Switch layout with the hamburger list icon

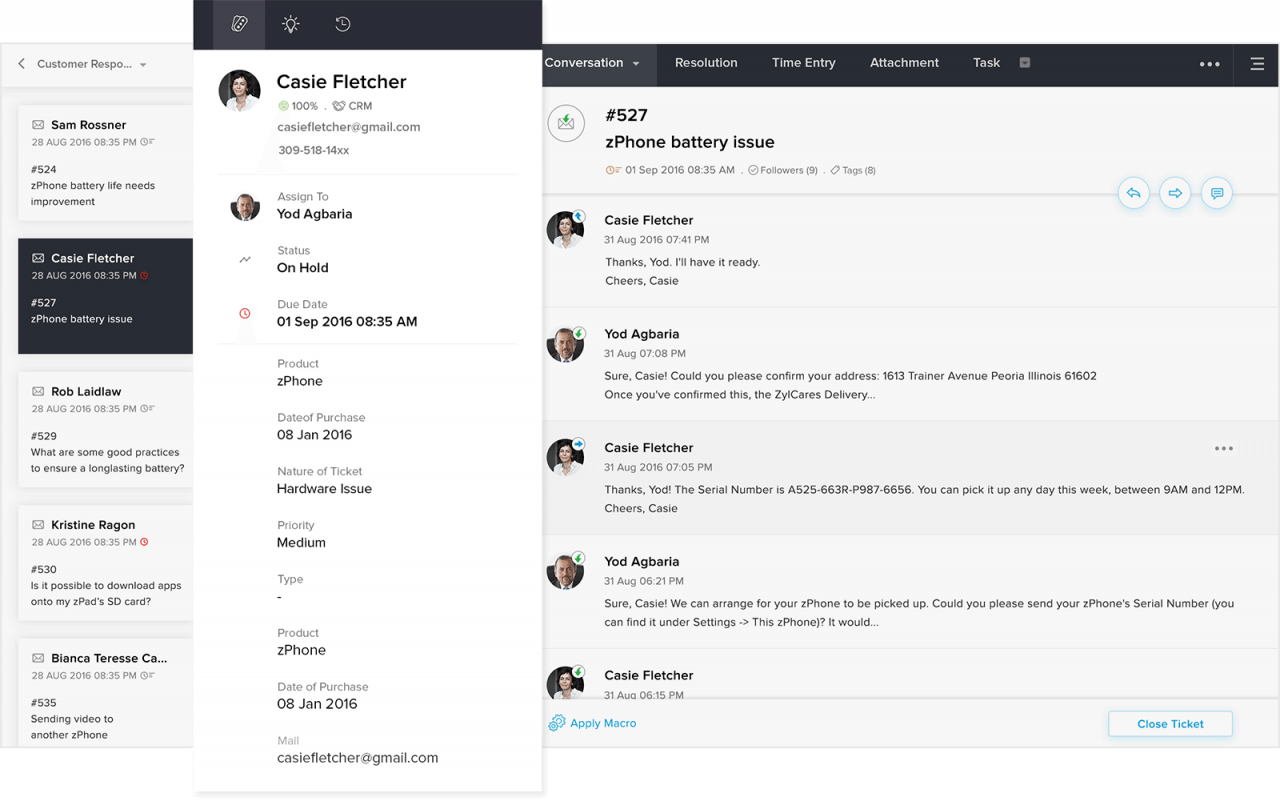1257,63
